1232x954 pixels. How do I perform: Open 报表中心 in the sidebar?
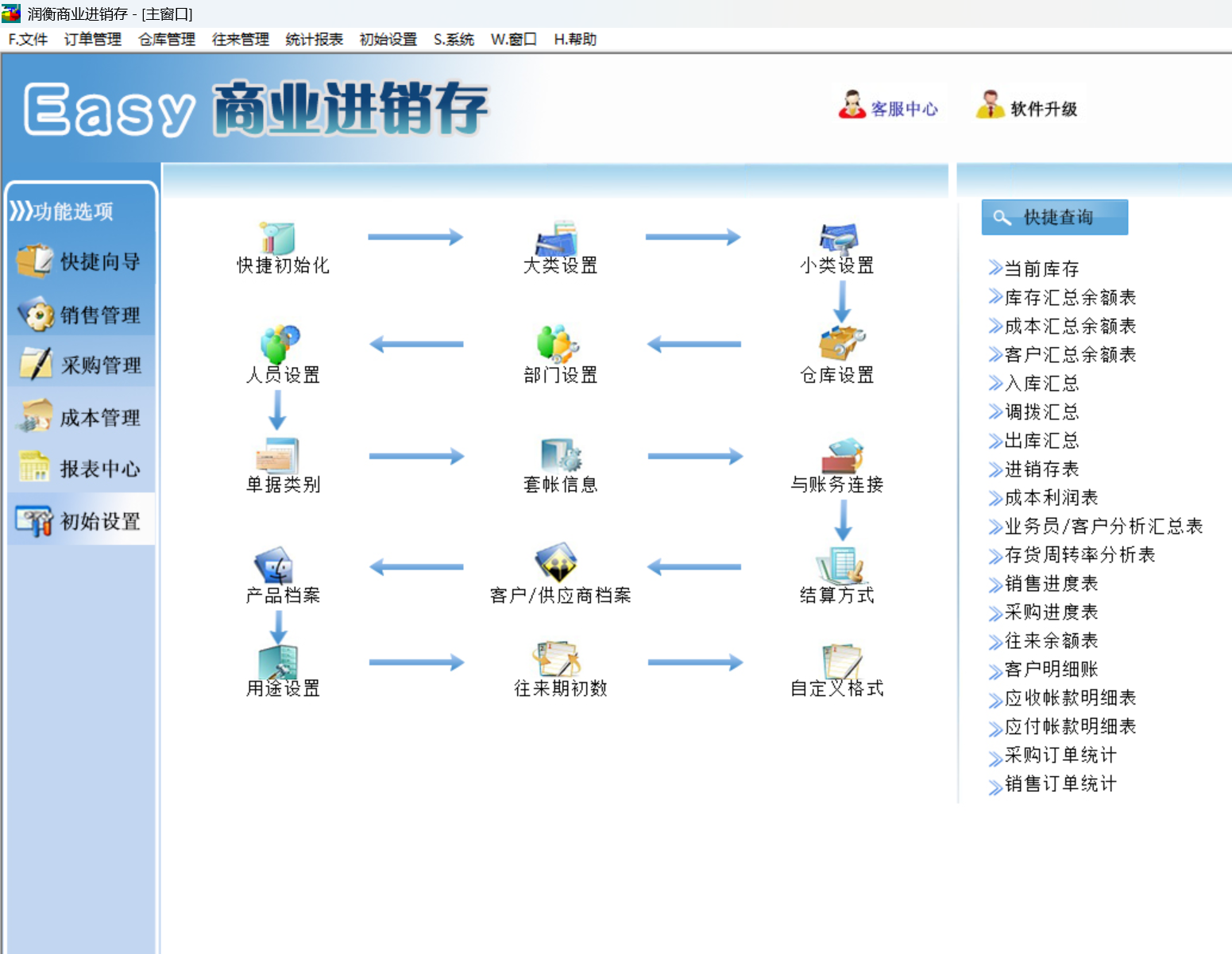81,469
